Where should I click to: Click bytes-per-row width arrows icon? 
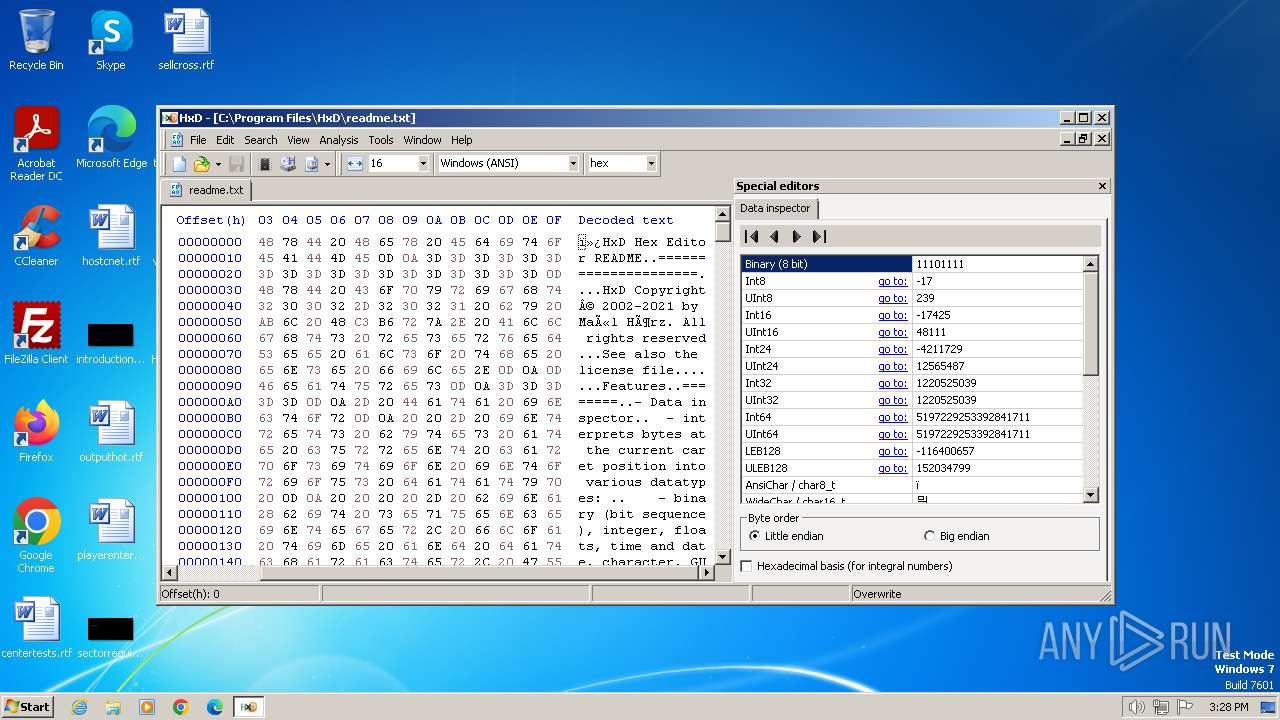point(354,163)
